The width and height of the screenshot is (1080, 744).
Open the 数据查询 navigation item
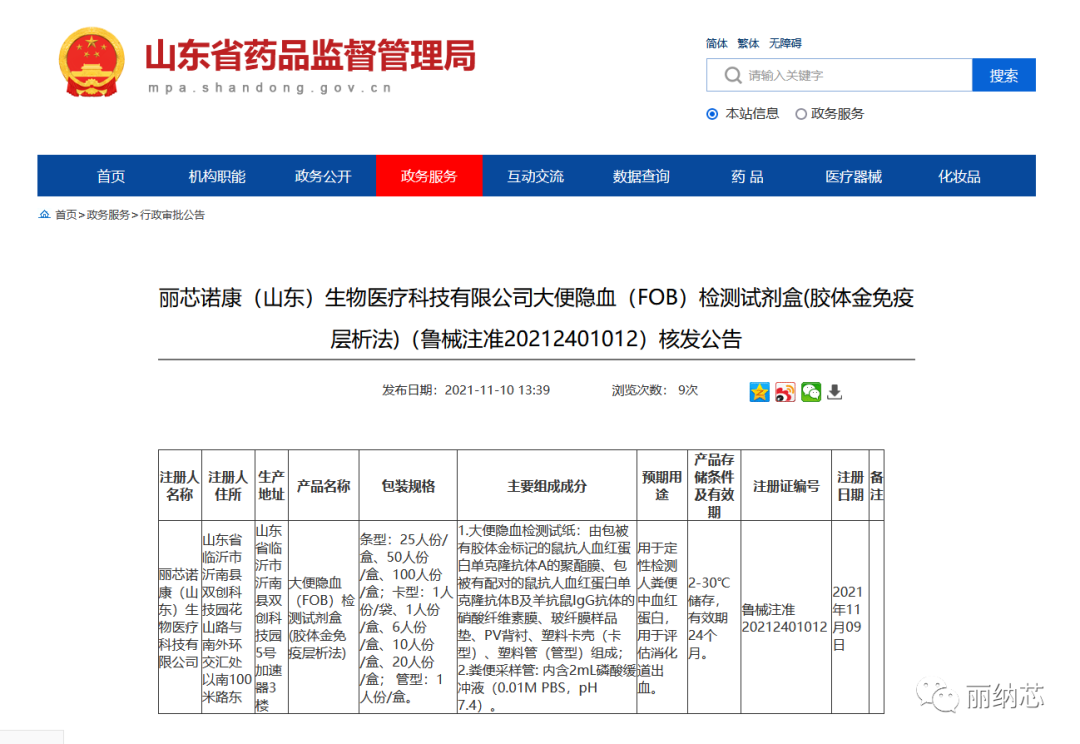641,176
